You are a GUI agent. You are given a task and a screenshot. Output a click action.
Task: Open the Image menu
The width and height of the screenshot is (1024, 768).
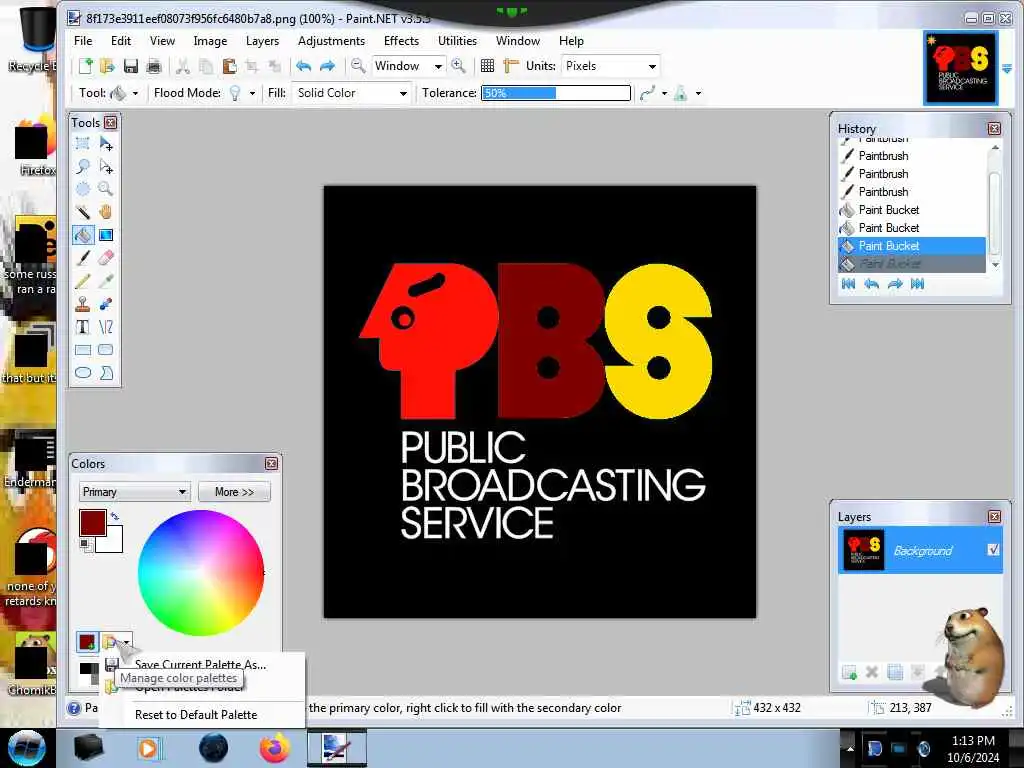pos(210,40)
